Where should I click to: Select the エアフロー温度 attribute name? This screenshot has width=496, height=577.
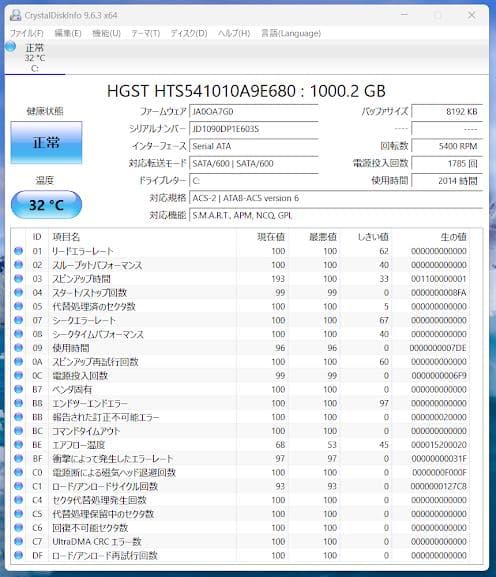point(79,445)
